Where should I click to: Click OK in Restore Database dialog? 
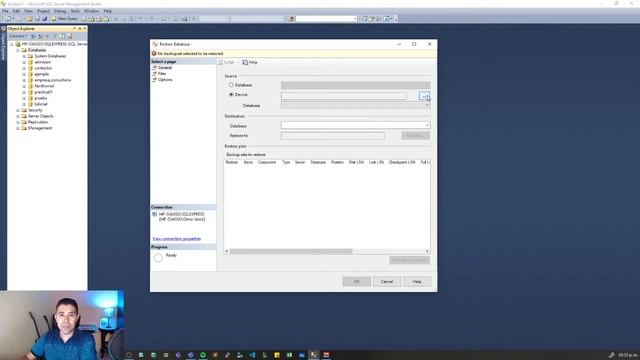pos(357,282)
